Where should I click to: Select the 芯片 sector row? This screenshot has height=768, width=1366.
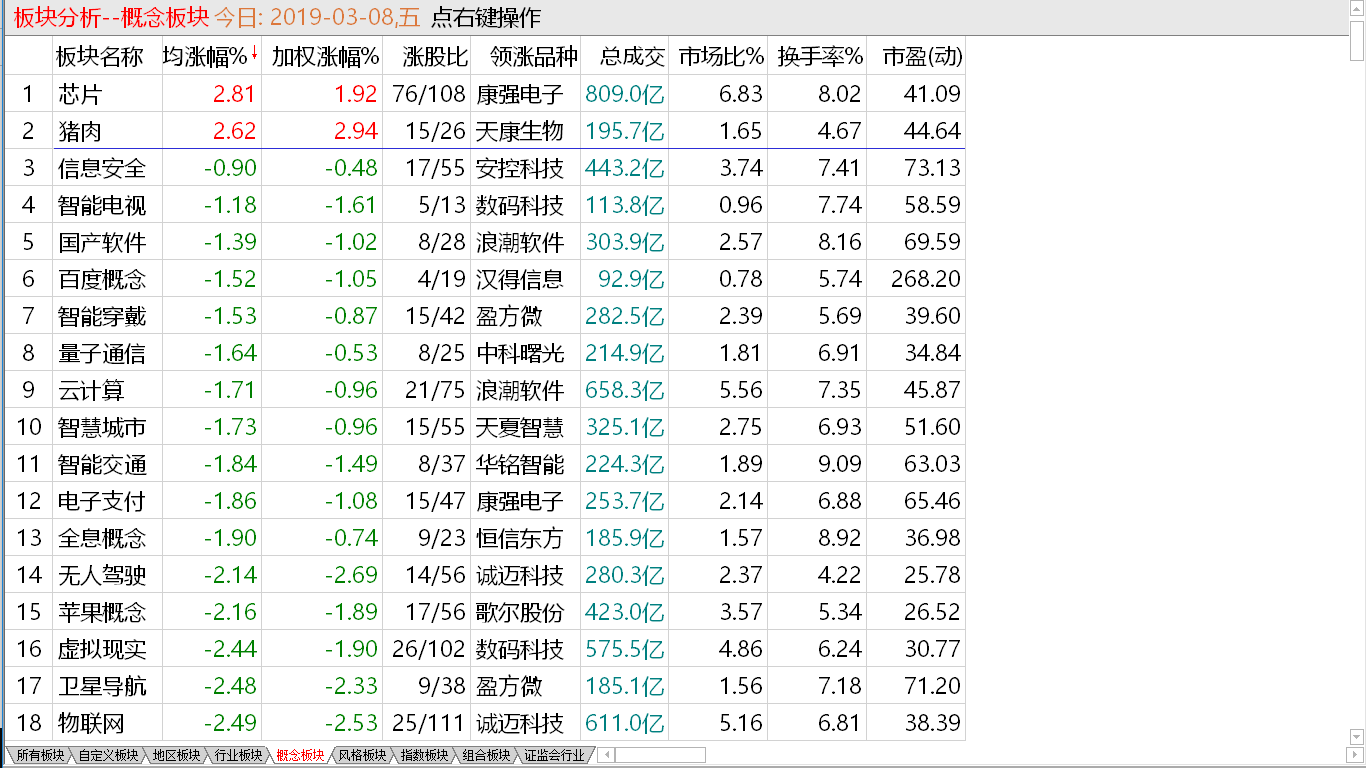tap(485, 94)
